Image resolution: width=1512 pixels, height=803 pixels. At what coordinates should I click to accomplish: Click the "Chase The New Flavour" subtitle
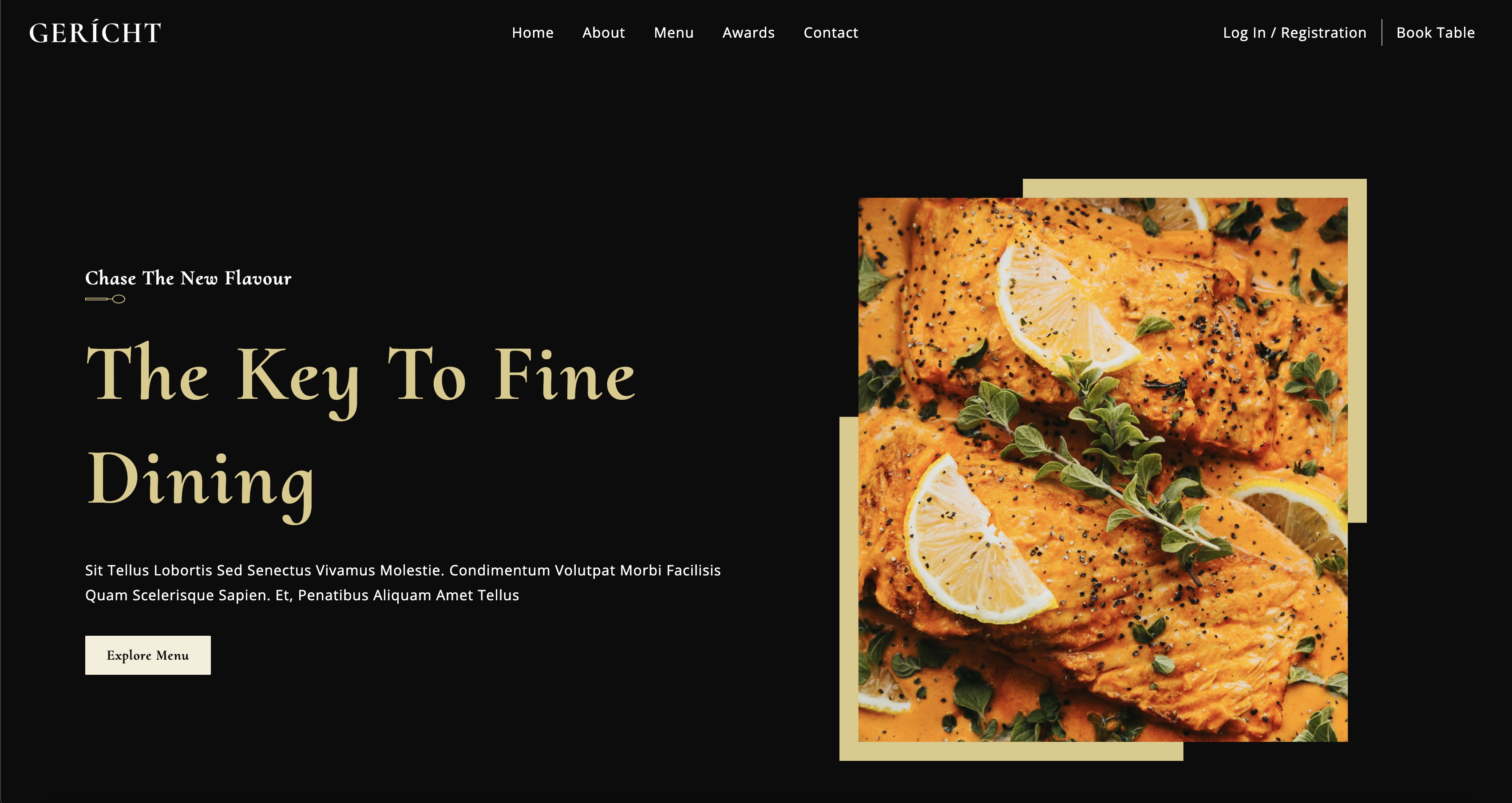pyautogui.click(x=188, y=278)
